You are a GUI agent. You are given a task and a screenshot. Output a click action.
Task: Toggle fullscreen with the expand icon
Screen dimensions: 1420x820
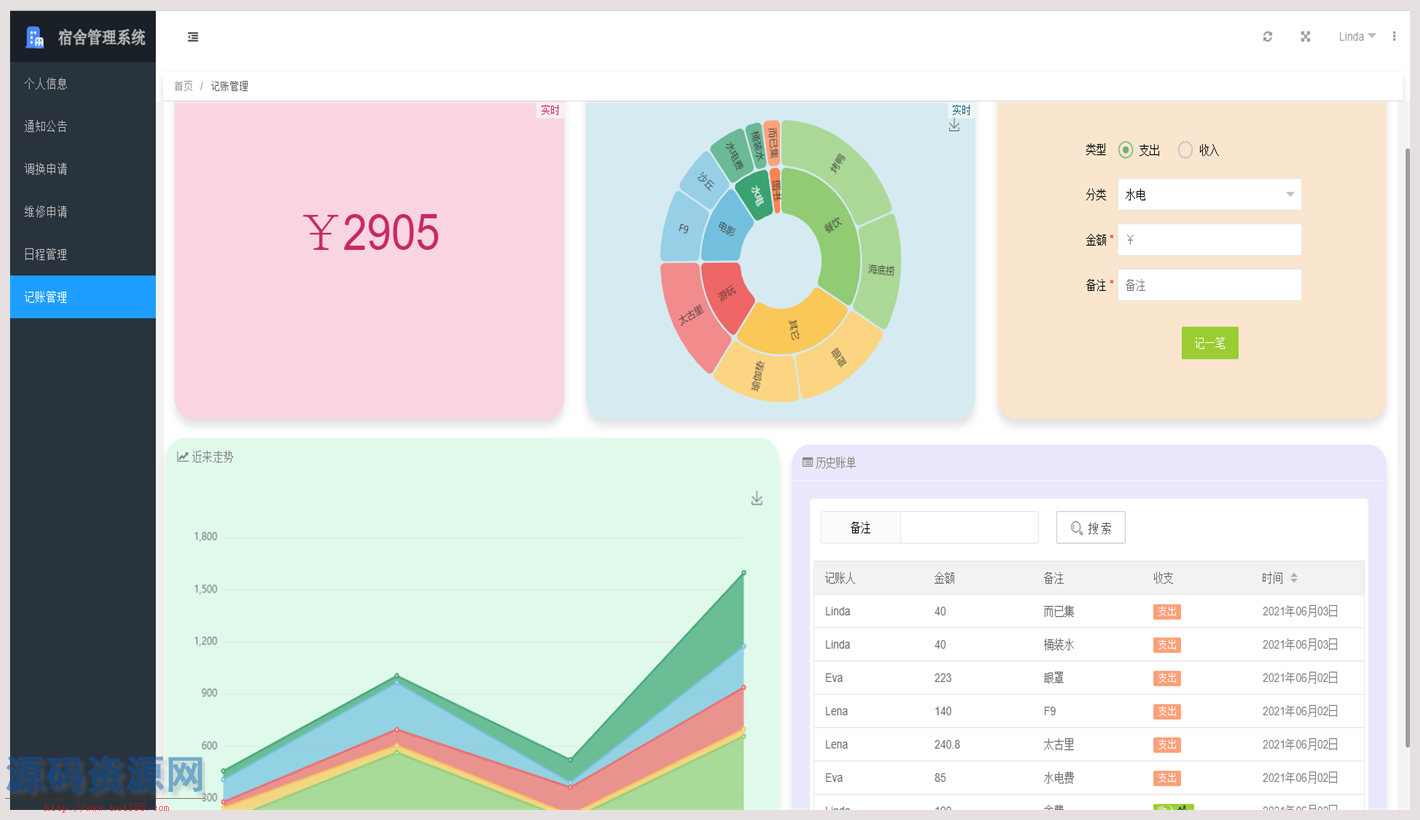coord(1305,37)
